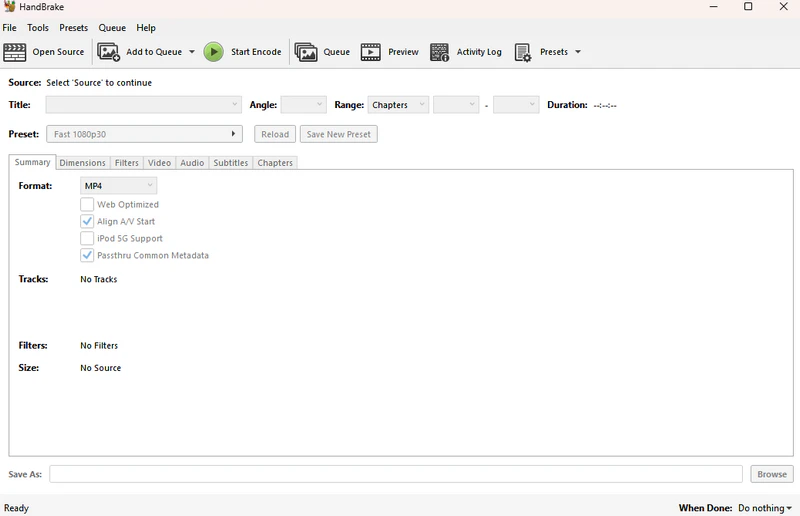
Task: Open the Fast 1080p30 preset selector
Action: tap(144, 134)
